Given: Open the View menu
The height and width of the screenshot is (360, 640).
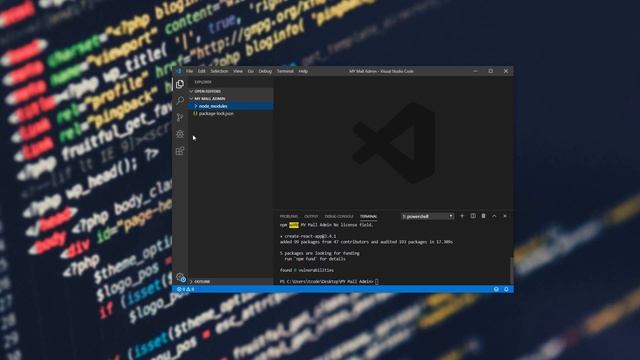Looking at the screenshot, I should (238, 71).
